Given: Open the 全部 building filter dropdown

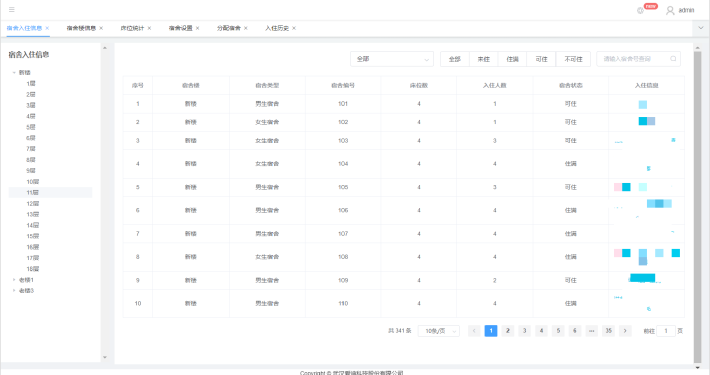Looking at the screenshot, I should pyautogui.click(x=392, y=59).
